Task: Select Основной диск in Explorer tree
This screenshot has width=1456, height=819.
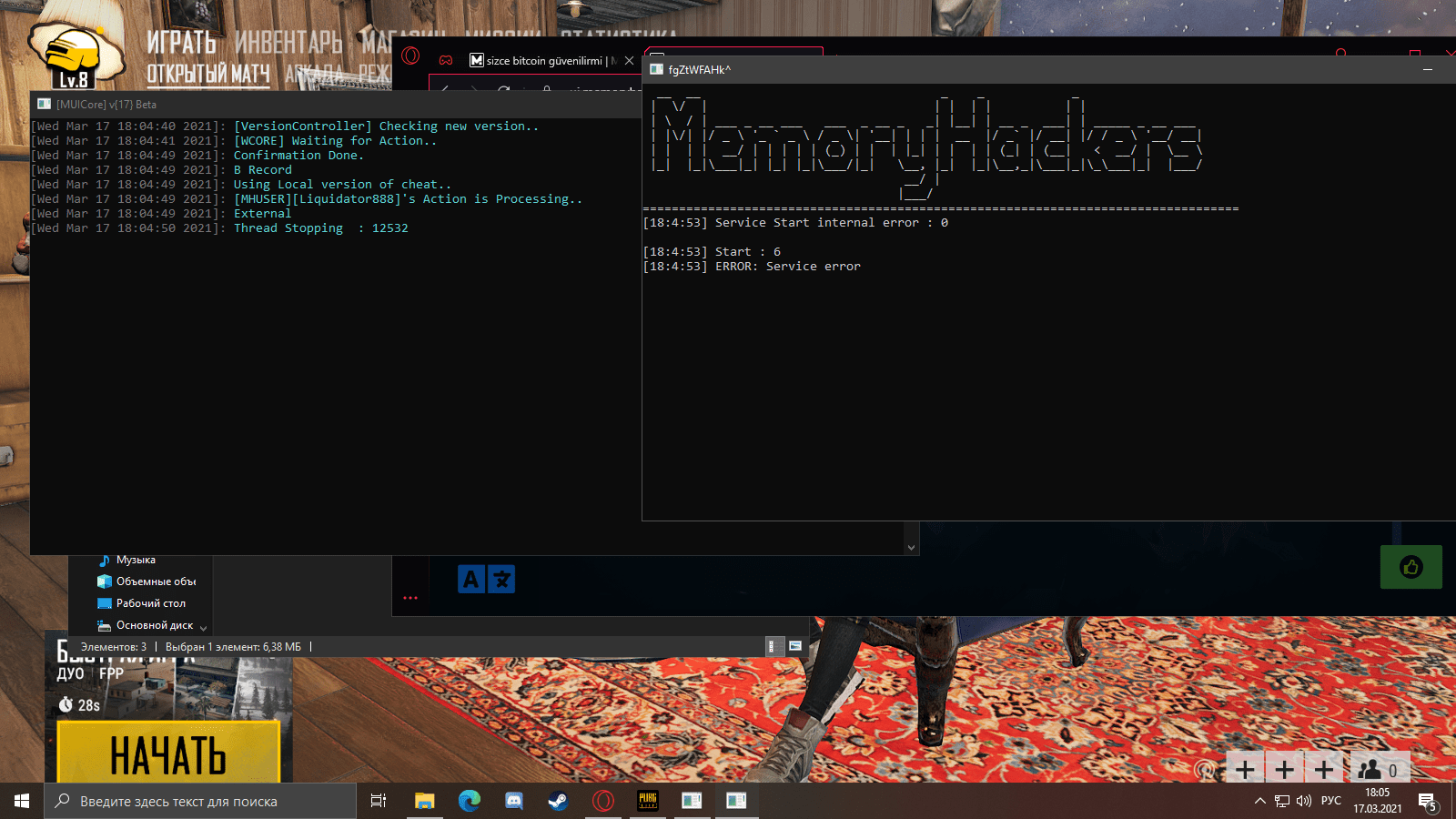Action: coord(145,625)
